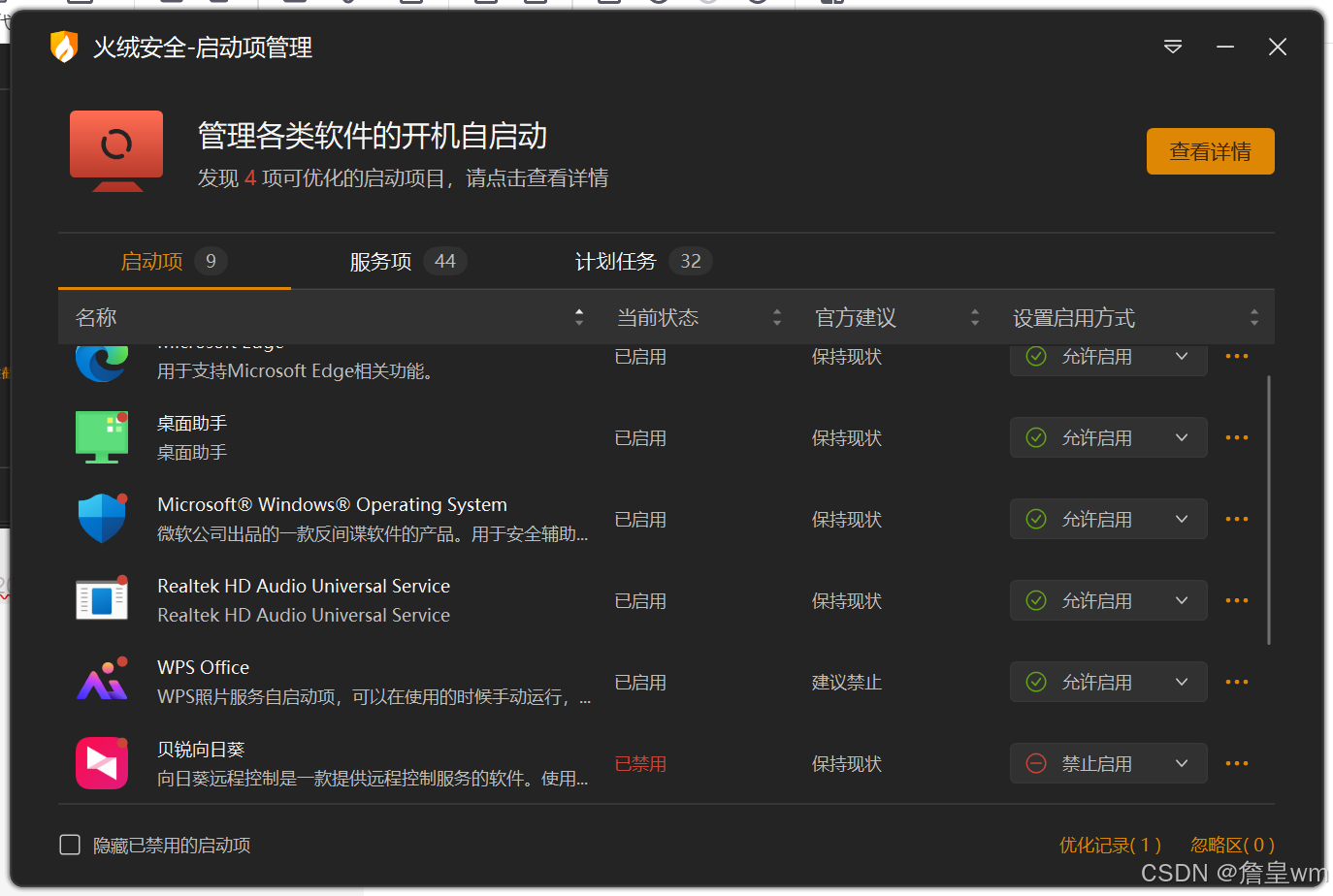
Task: Switch to 计划任务 tab
Action: click(642, 261)
